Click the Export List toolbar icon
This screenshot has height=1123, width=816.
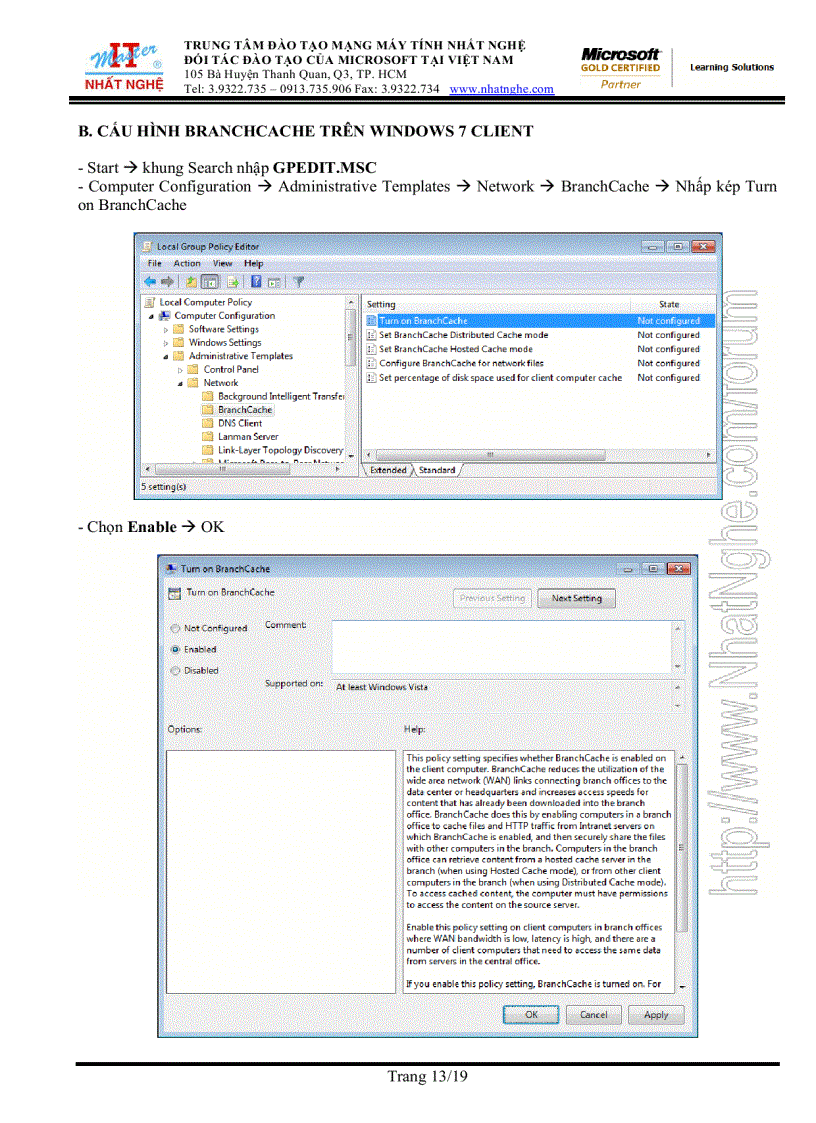[x=233, y=281]
